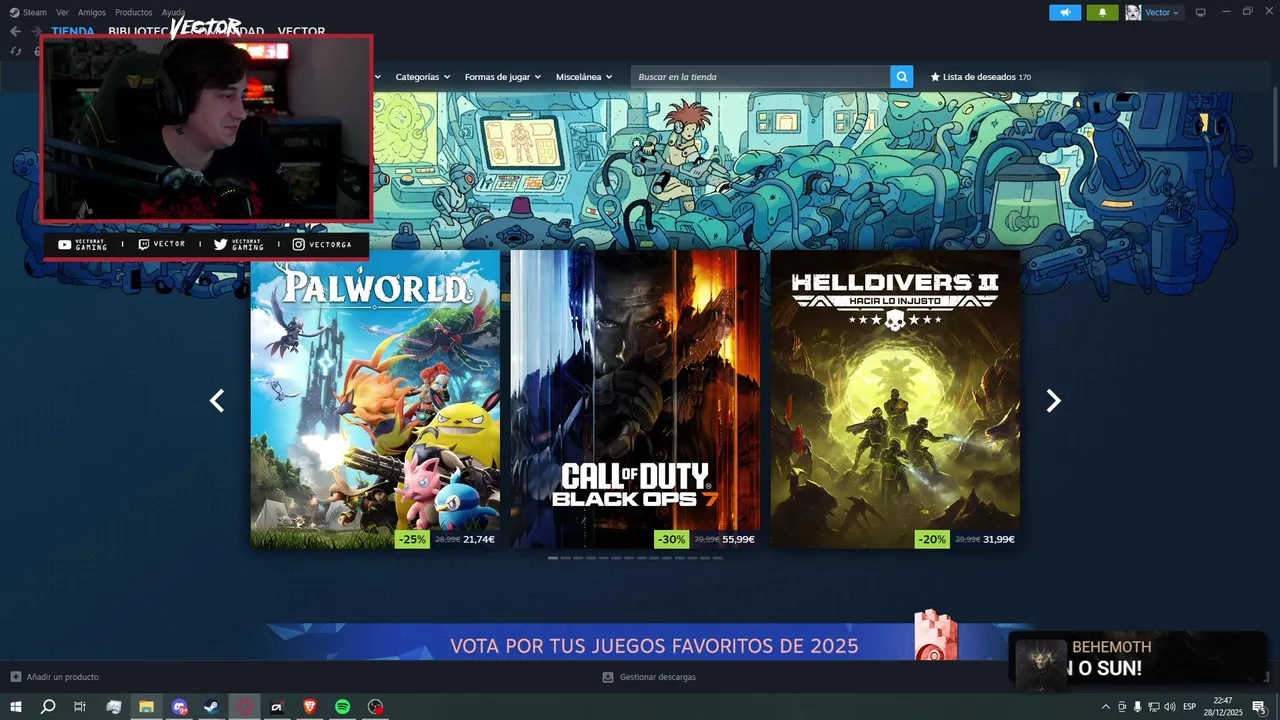This screenshot has height=720, width=1280.
Task: Open the Call of Duty Black Ops 7 card
Action: click(635, 399)
